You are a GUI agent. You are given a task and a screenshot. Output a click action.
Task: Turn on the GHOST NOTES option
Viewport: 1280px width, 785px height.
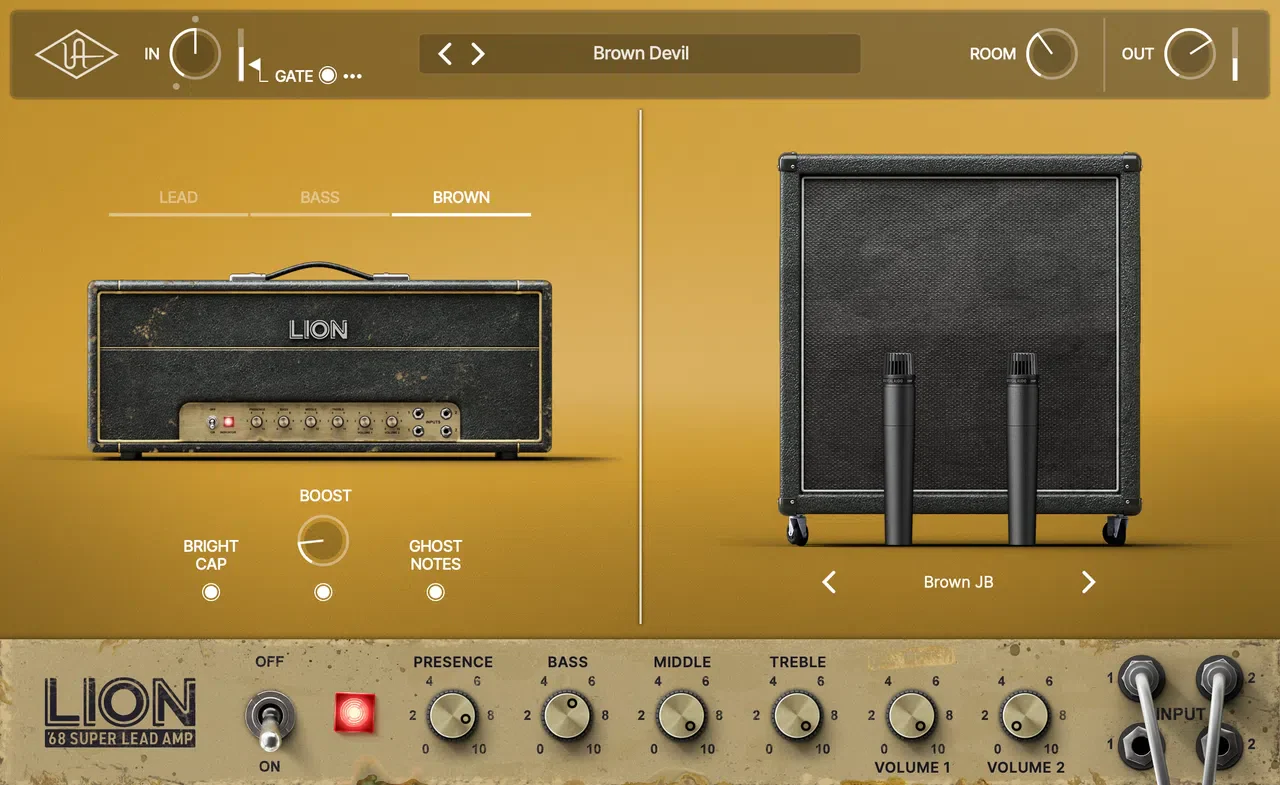(x=435, y=591)
